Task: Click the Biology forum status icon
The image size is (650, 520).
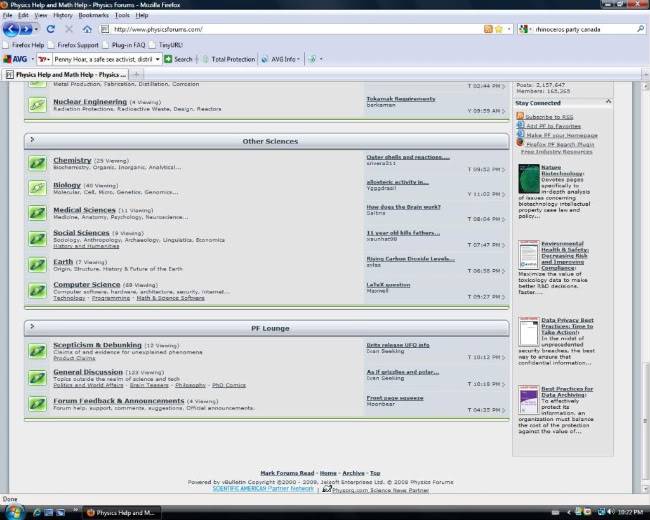Action: (37, 188)
